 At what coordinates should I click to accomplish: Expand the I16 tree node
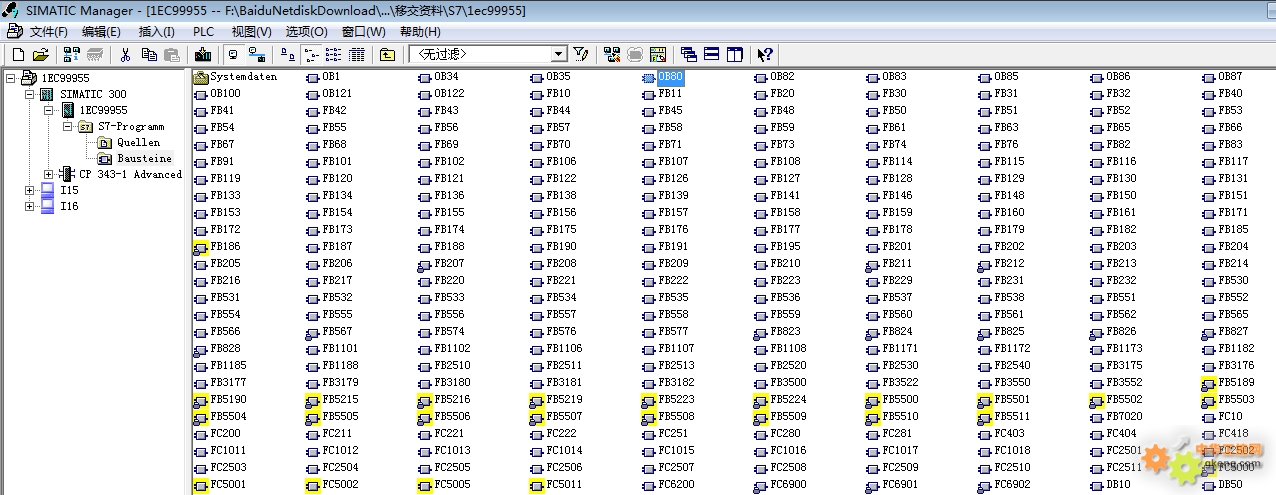30,206
